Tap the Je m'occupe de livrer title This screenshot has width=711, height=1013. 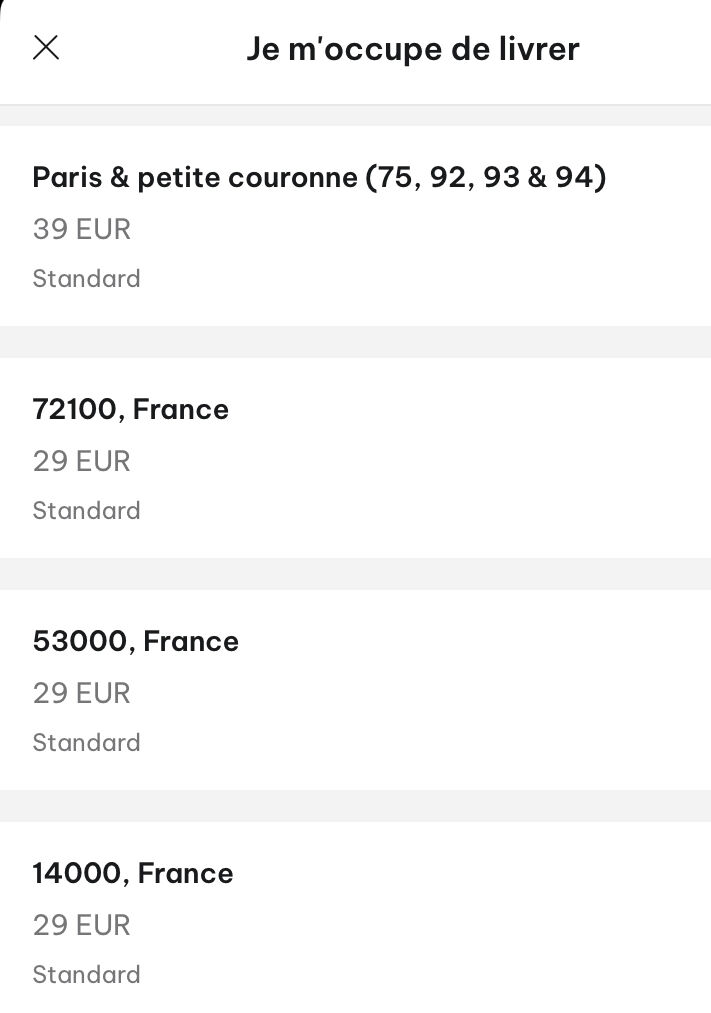click(x=413, y=50)
